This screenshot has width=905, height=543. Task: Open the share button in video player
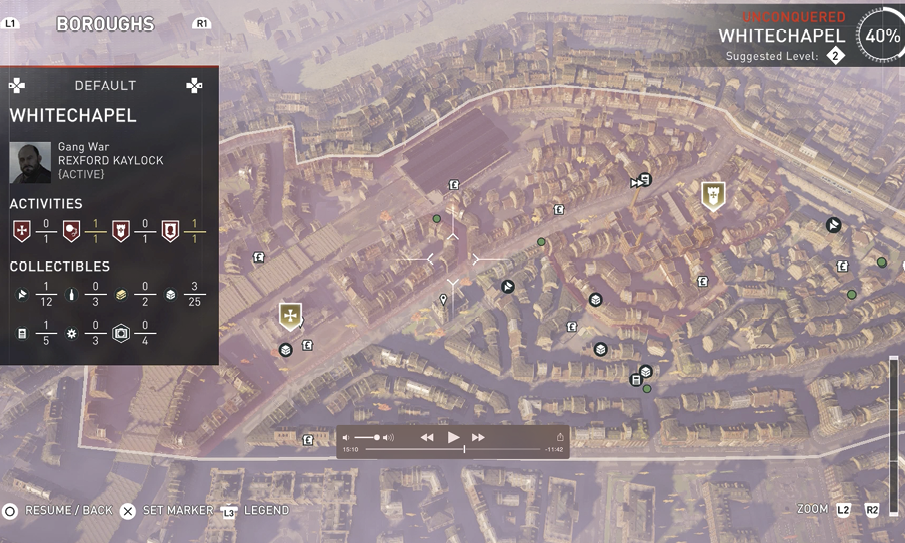559,437
